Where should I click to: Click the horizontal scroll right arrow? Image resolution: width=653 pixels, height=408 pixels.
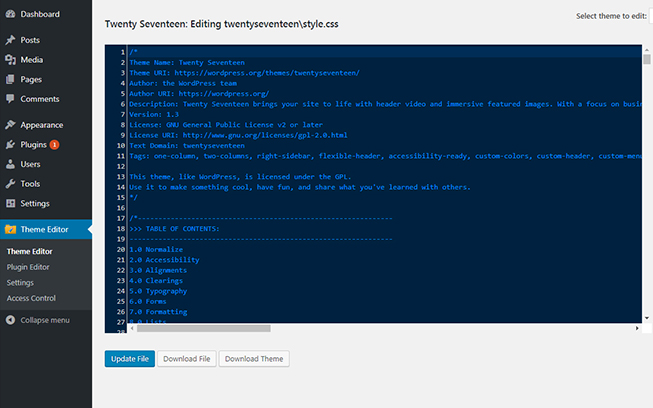[x=637, y=328]
